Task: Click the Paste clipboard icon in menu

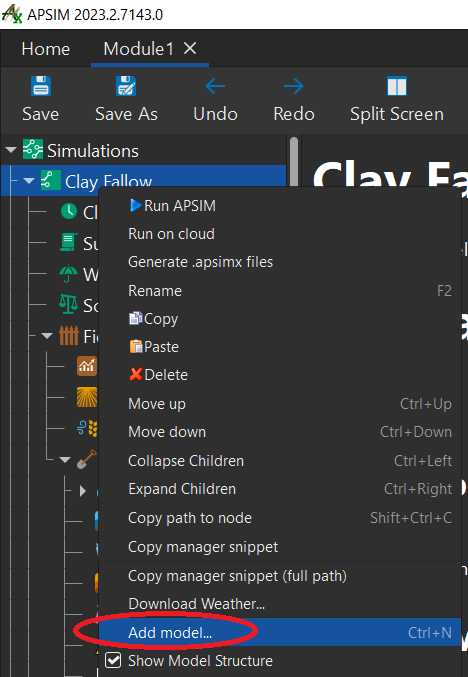Action: click(136, 347)
